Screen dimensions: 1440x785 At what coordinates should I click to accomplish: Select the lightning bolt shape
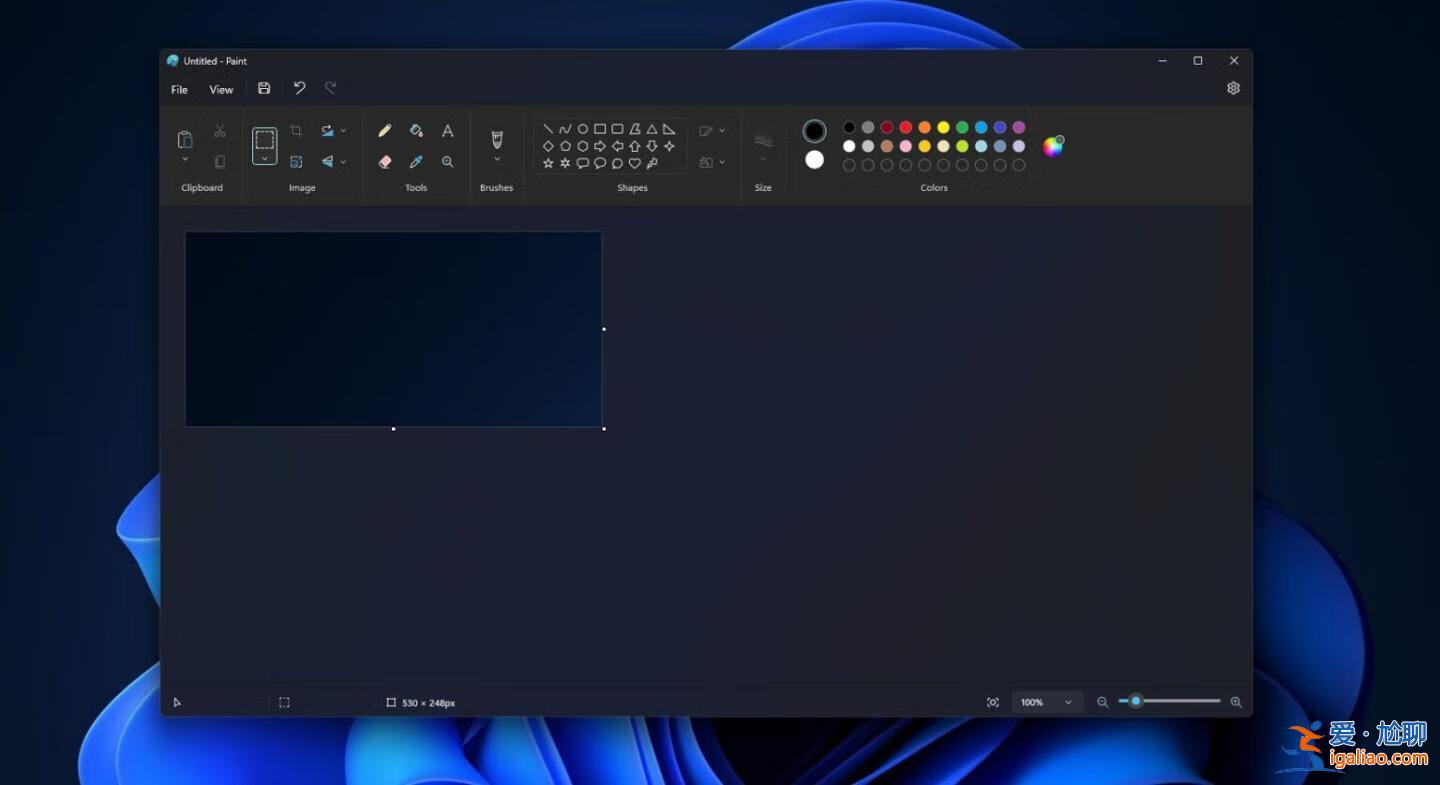click(x=653, y=163)
